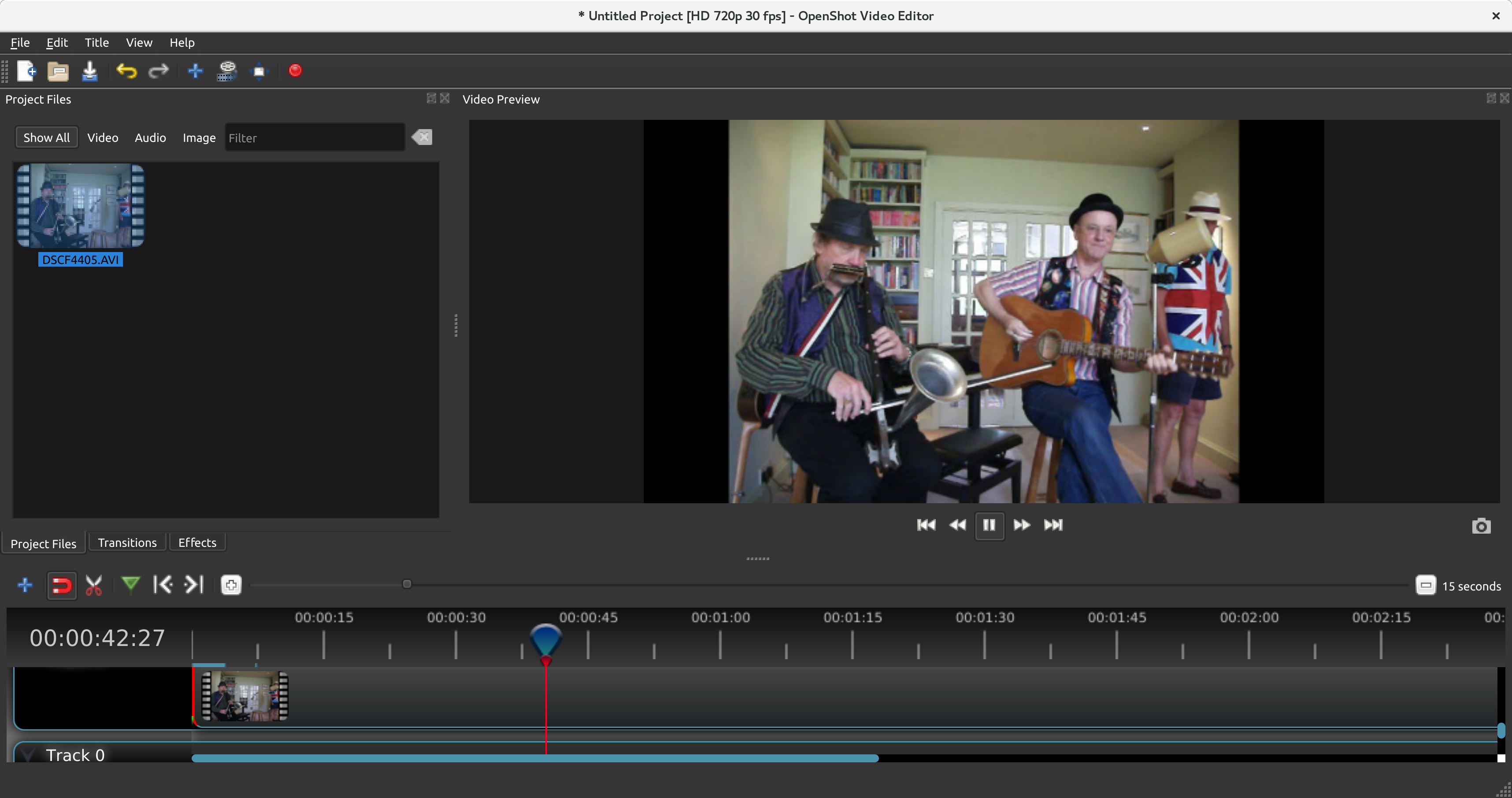Open the Title menu
The image size is (1512, 798).
97,42
